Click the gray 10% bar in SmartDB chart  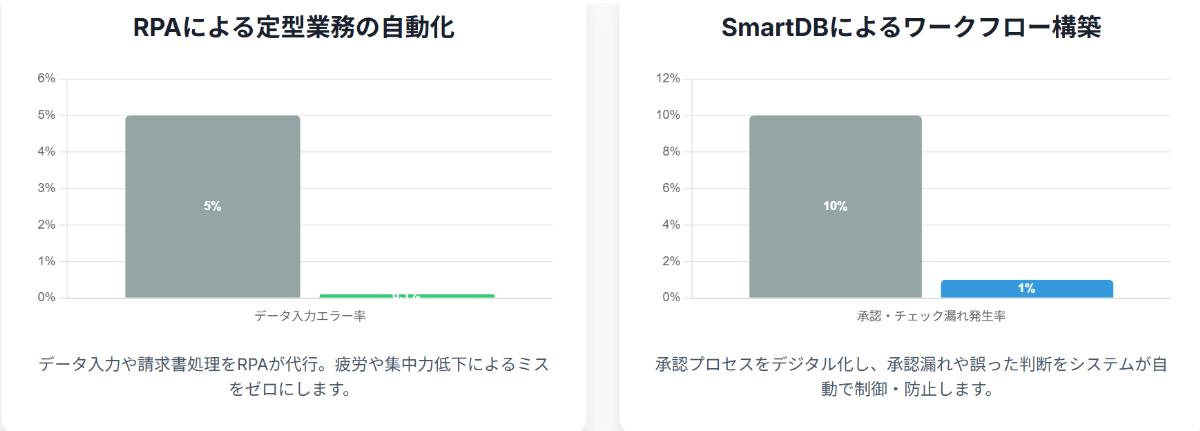[x=835, y=206]
